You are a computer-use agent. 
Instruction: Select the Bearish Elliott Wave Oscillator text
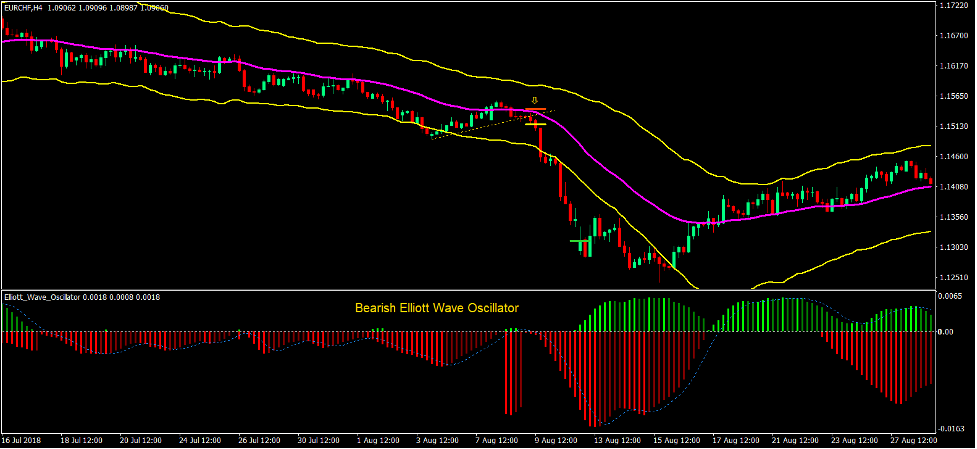[x=436, y=307]
